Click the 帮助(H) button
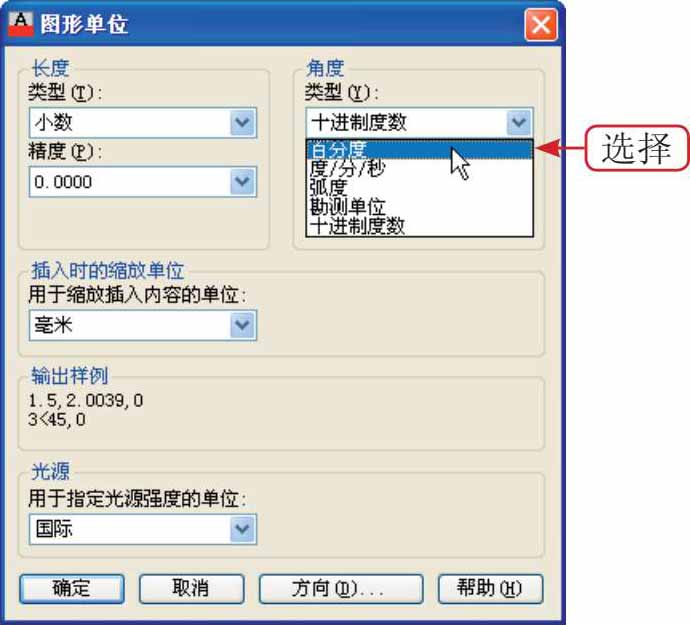Image resolution: width=690 pixels, height=625 pixels. click(491, 588)
